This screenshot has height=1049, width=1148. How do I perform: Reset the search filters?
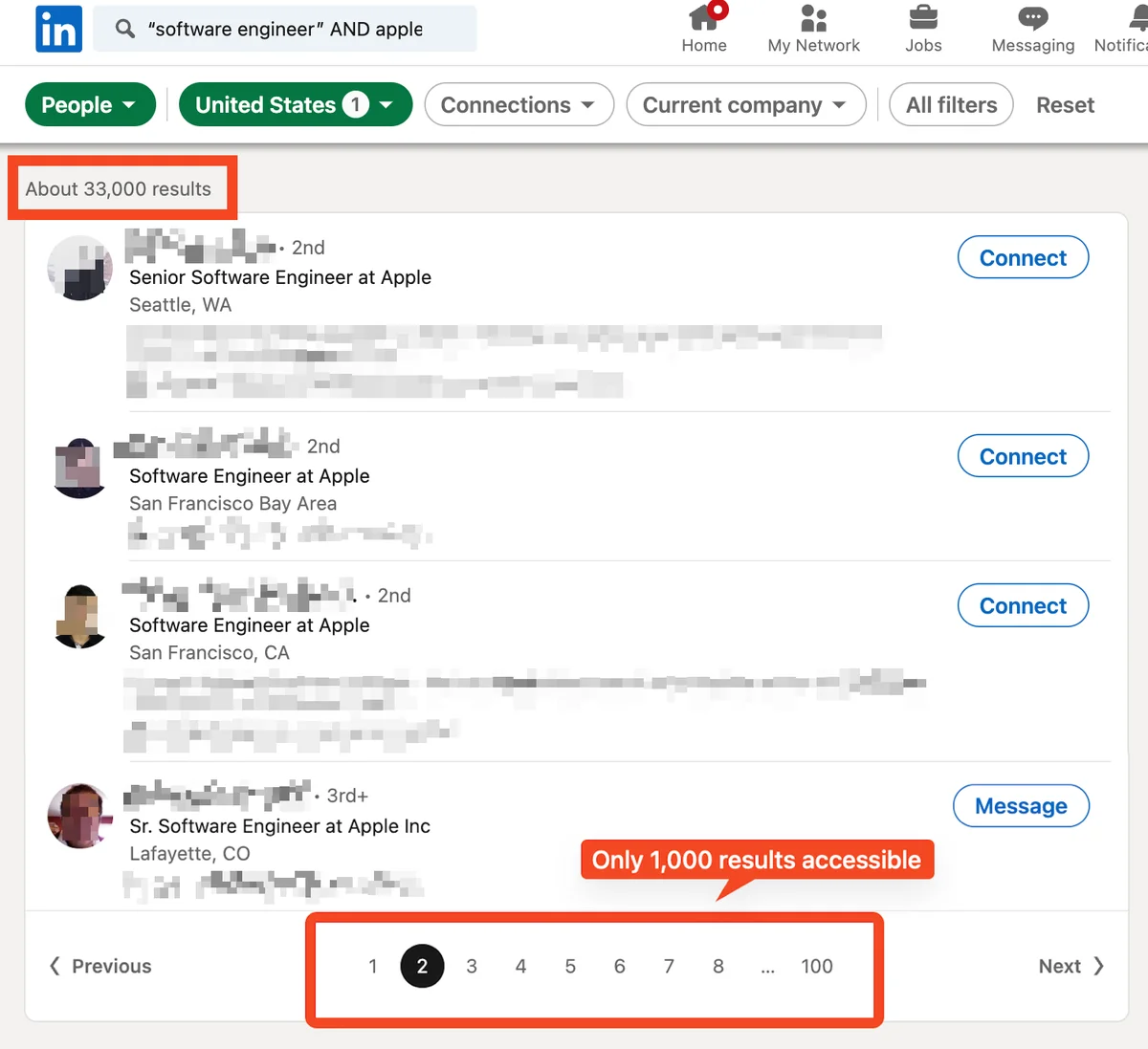(x=1065, y=105)
